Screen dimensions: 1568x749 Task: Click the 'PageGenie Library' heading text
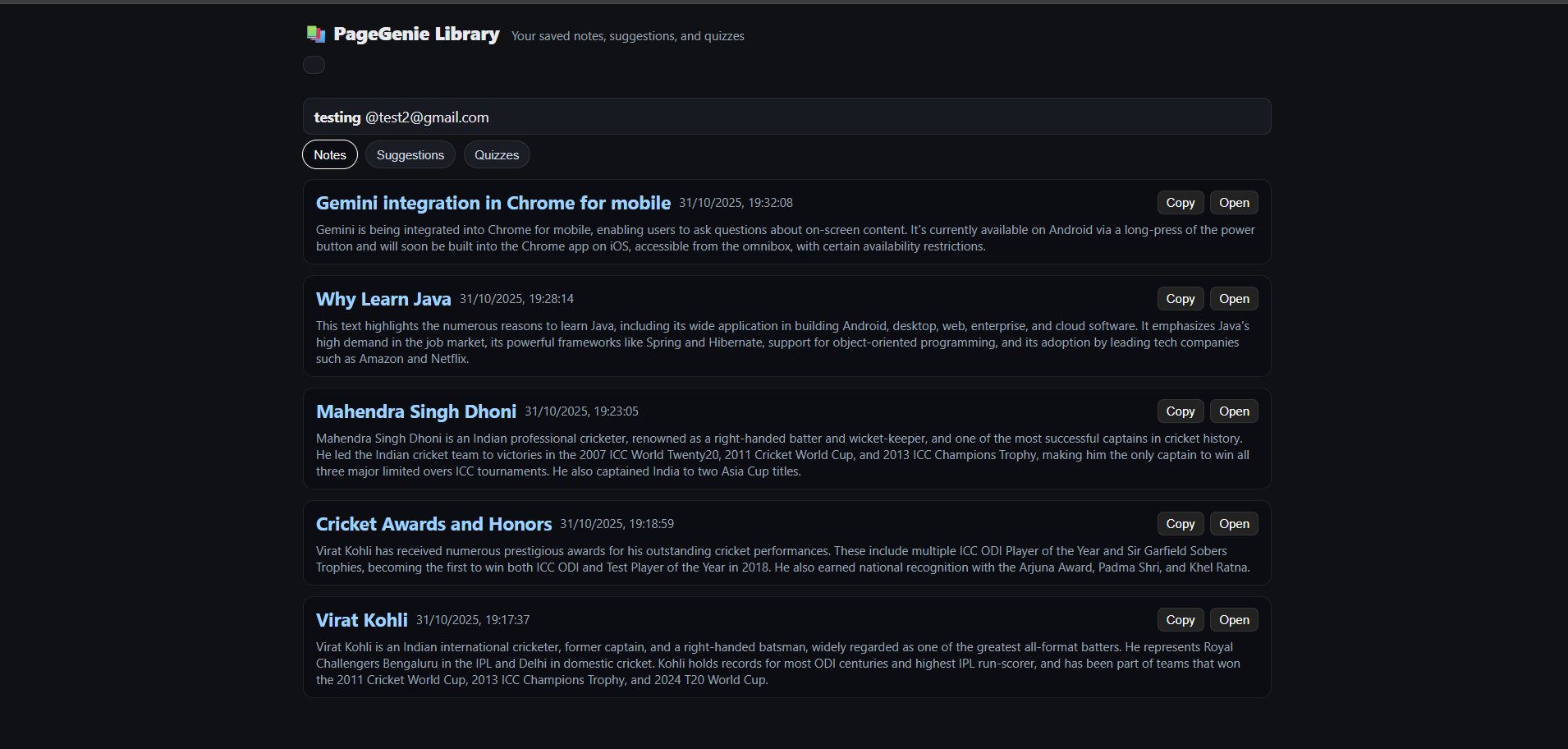coord(416,34)
